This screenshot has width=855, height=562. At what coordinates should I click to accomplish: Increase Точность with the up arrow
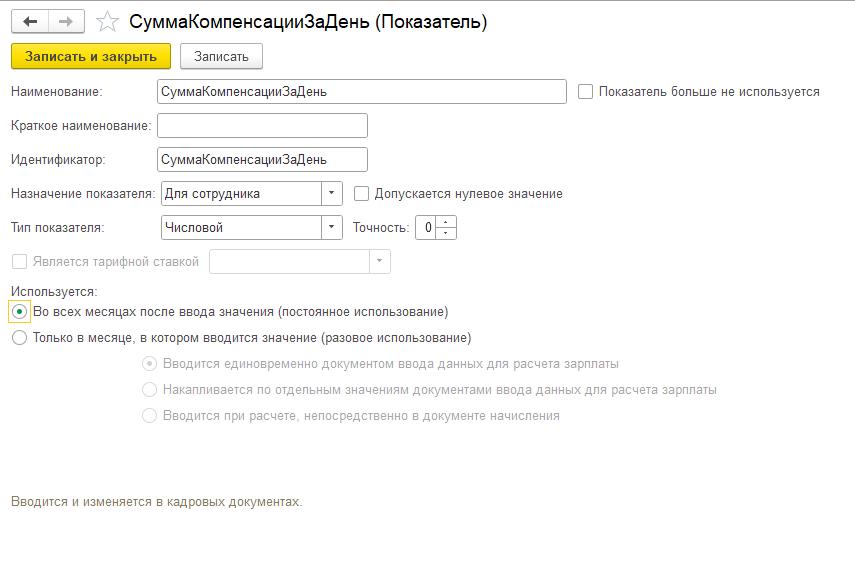pyautogui.click(x=446, y=223)
